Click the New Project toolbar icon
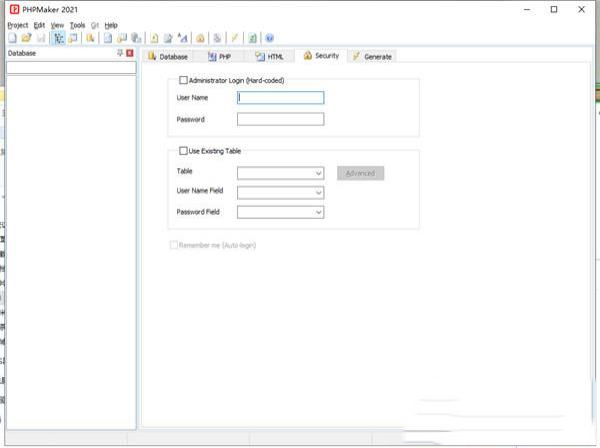 [12, 37]
